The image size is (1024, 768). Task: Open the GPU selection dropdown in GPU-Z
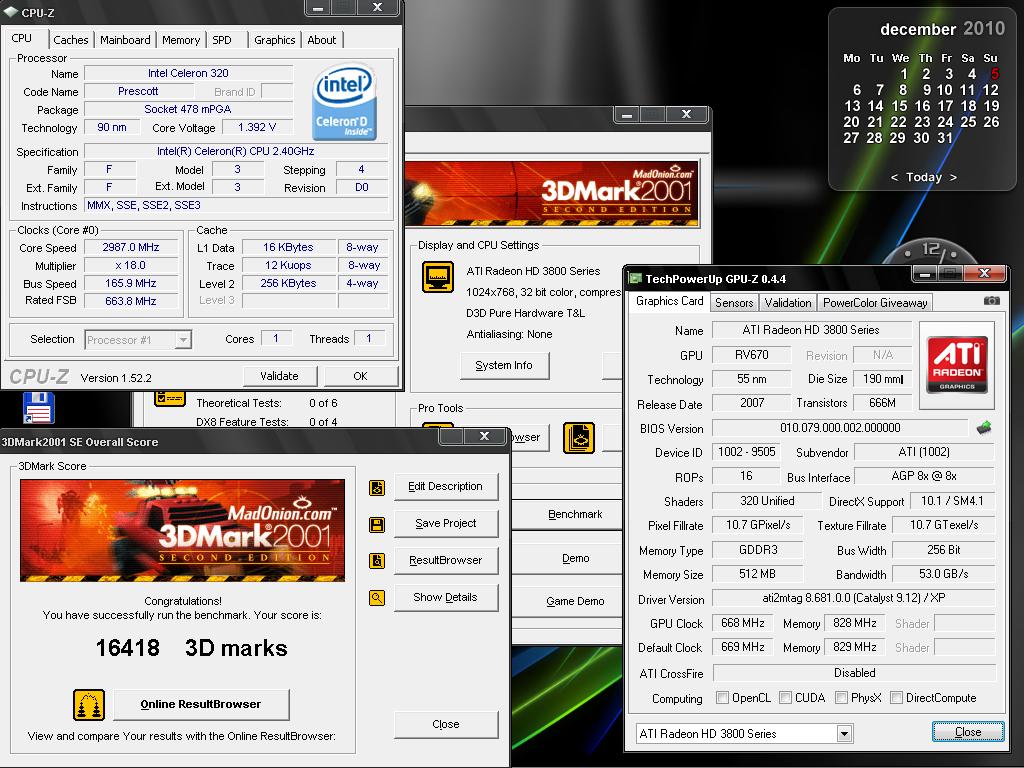coord(844,733)
